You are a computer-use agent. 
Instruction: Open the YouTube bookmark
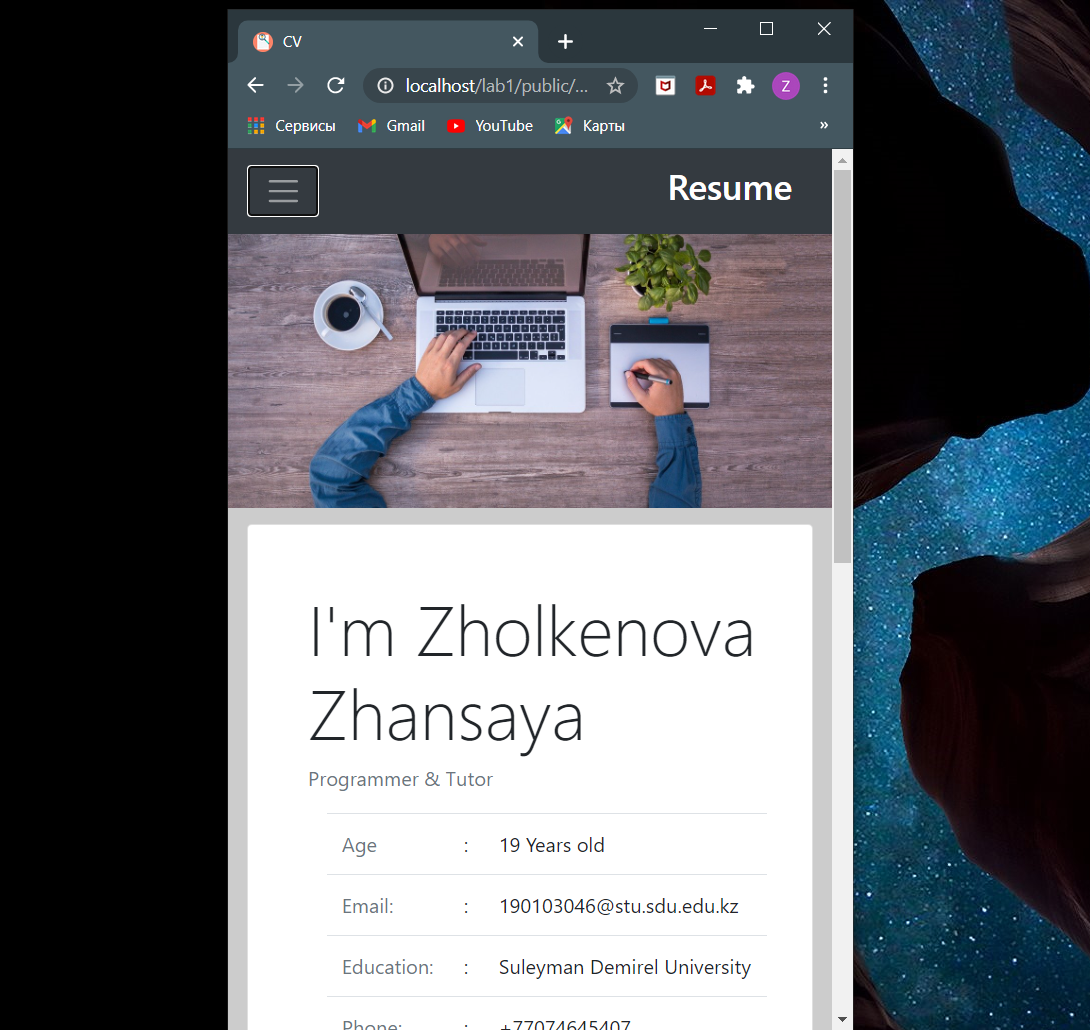pos(490,126)
